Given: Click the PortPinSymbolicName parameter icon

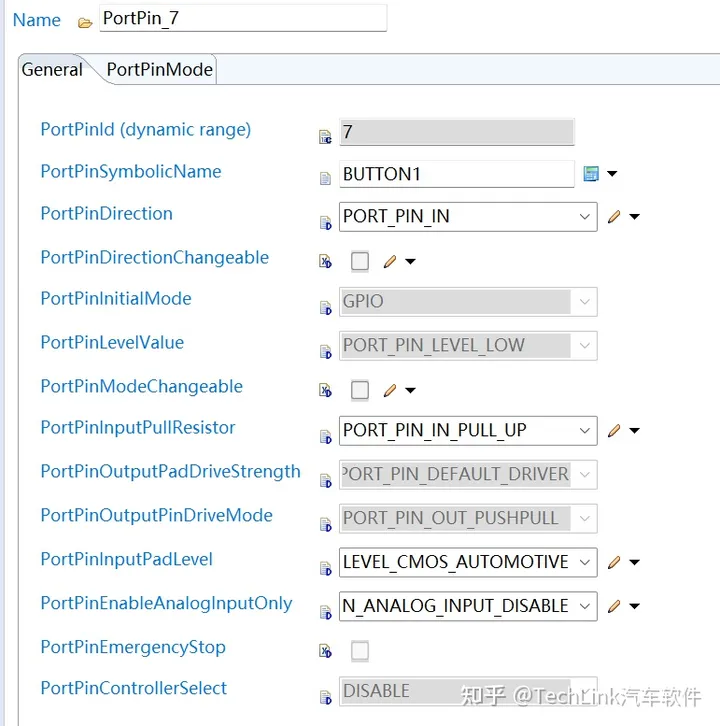Looking at the screenshot, I should click(326, 178).
